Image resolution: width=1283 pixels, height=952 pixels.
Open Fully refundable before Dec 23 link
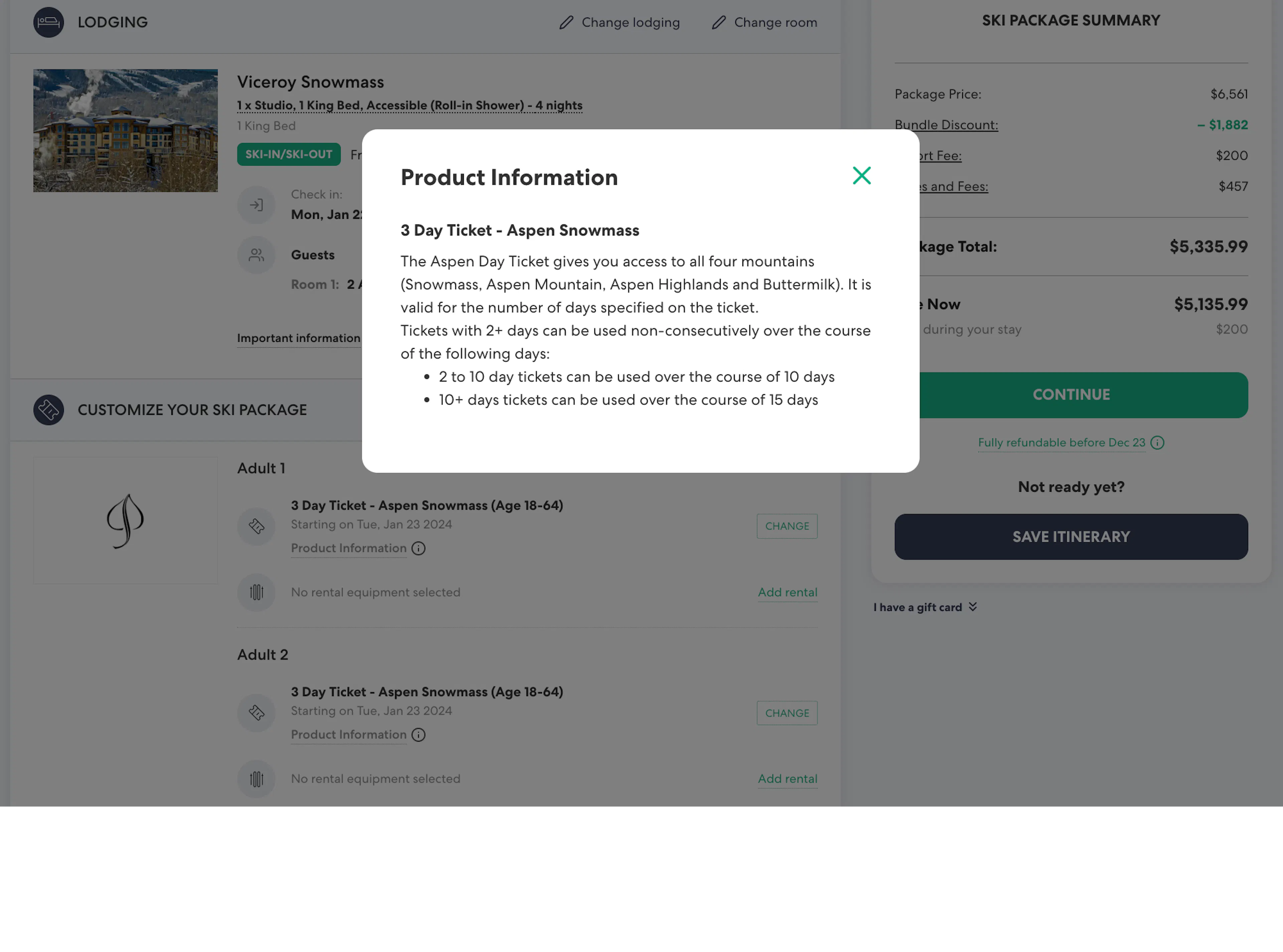(x=1060, y=443)
